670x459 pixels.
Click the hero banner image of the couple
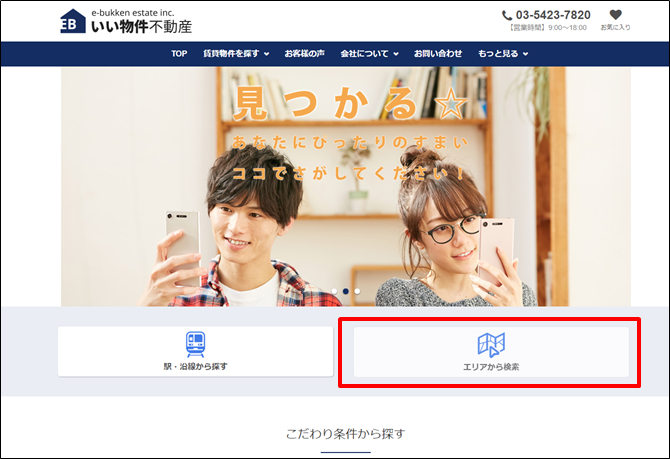click(345, 190)
